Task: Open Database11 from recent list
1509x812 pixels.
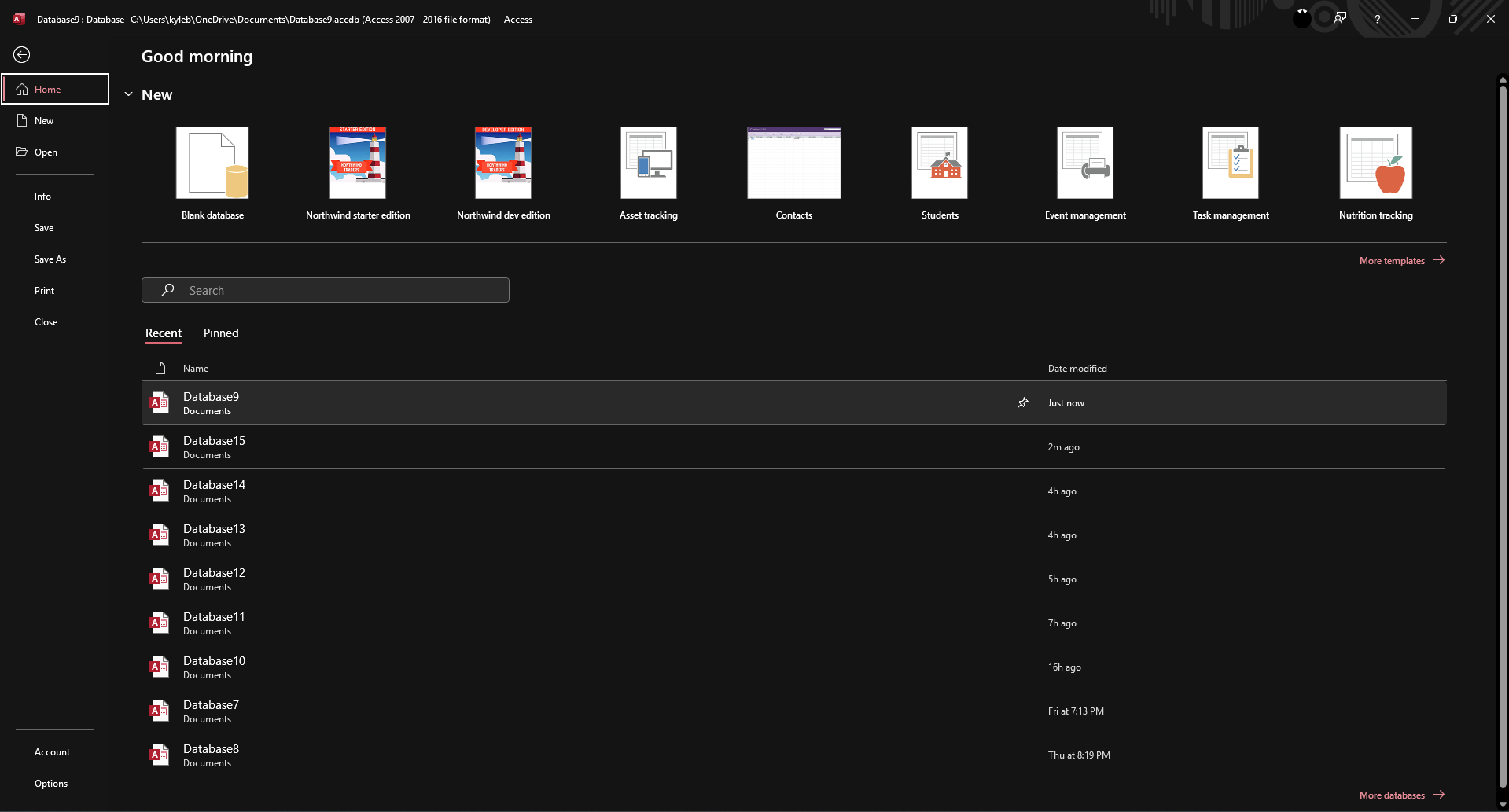Action: pos(794,623)
